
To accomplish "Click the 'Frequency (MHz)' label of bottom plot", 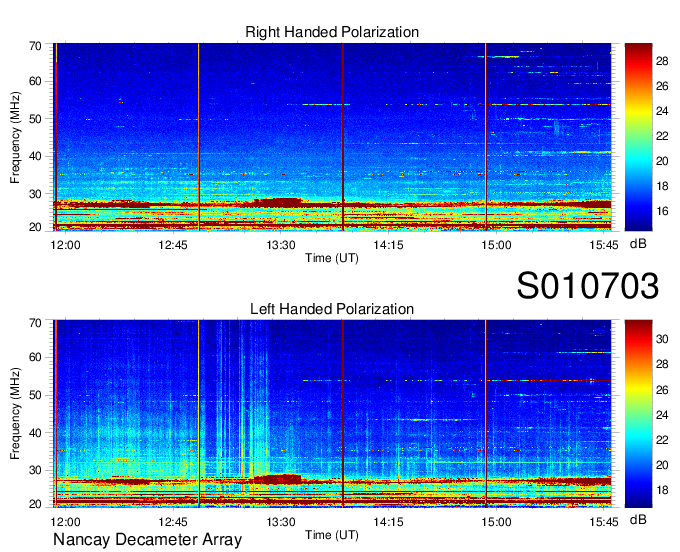I will coord(15,414).
